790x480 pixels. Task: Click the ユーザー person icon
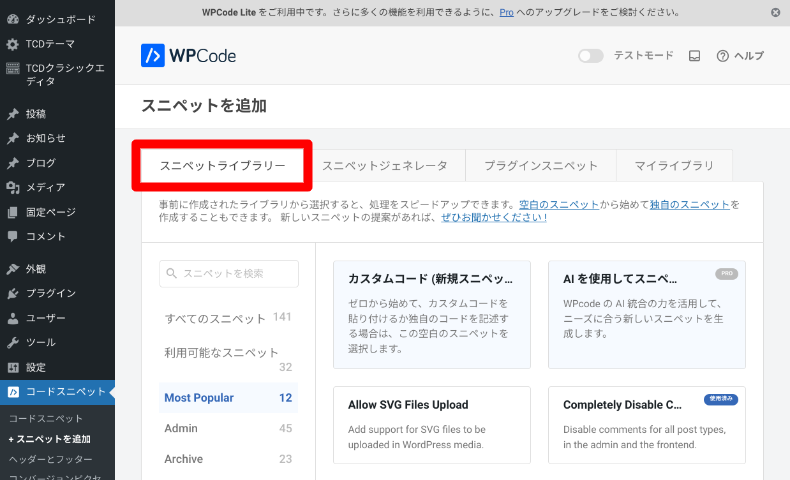[x=13, y=318]
